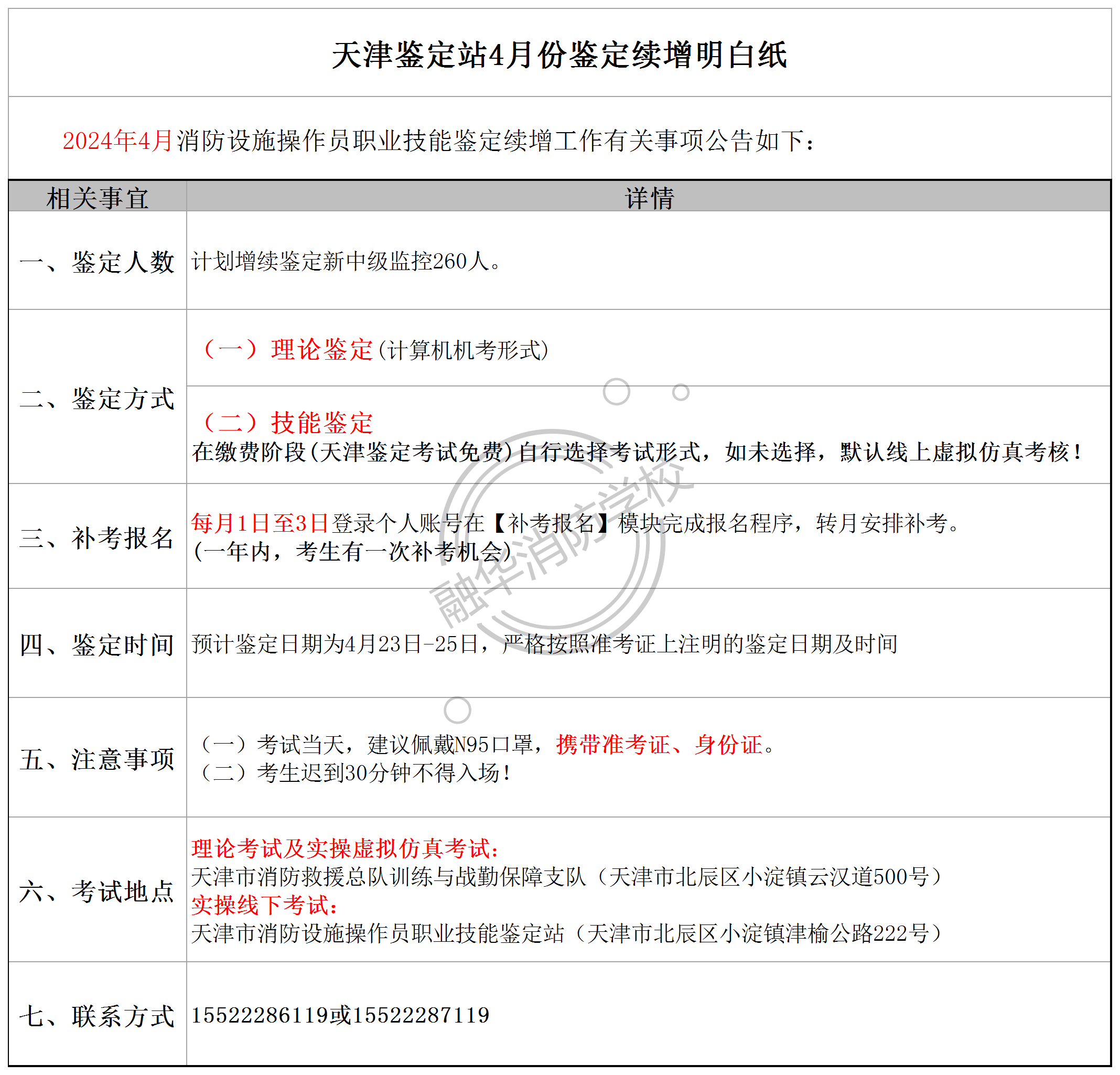Select the row label 六、考试地点

(96, 891)
